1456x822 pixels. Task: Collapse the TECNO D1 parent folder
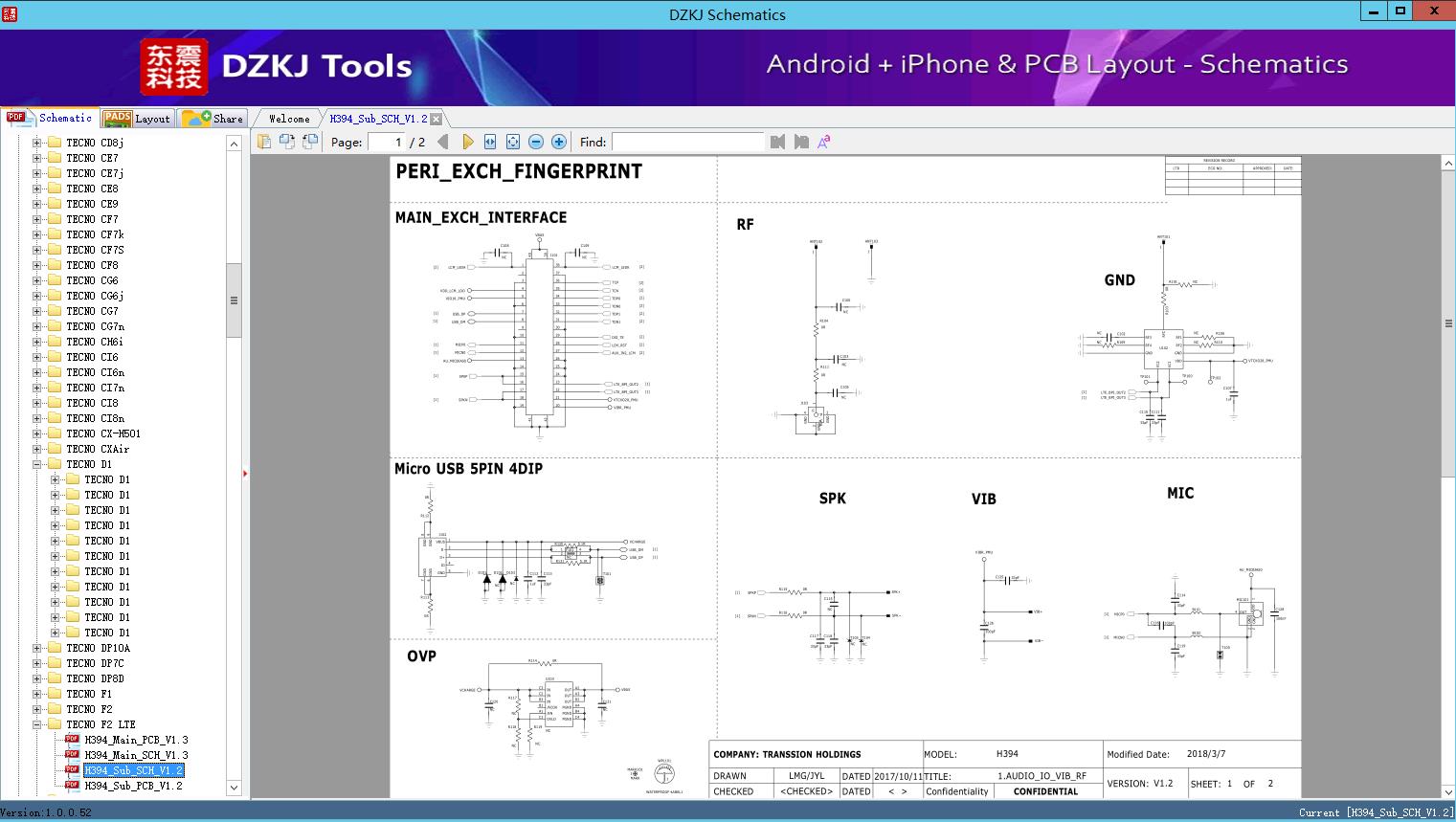[36, 464]
